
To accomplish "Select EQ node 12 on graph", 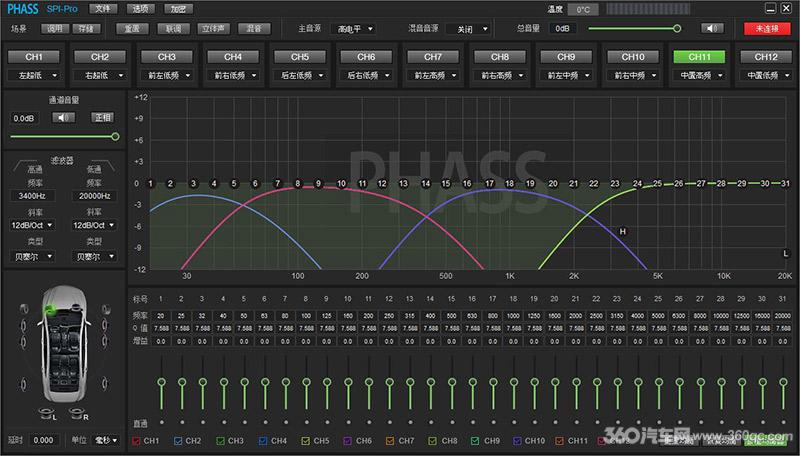I will (x=382, y=184).
